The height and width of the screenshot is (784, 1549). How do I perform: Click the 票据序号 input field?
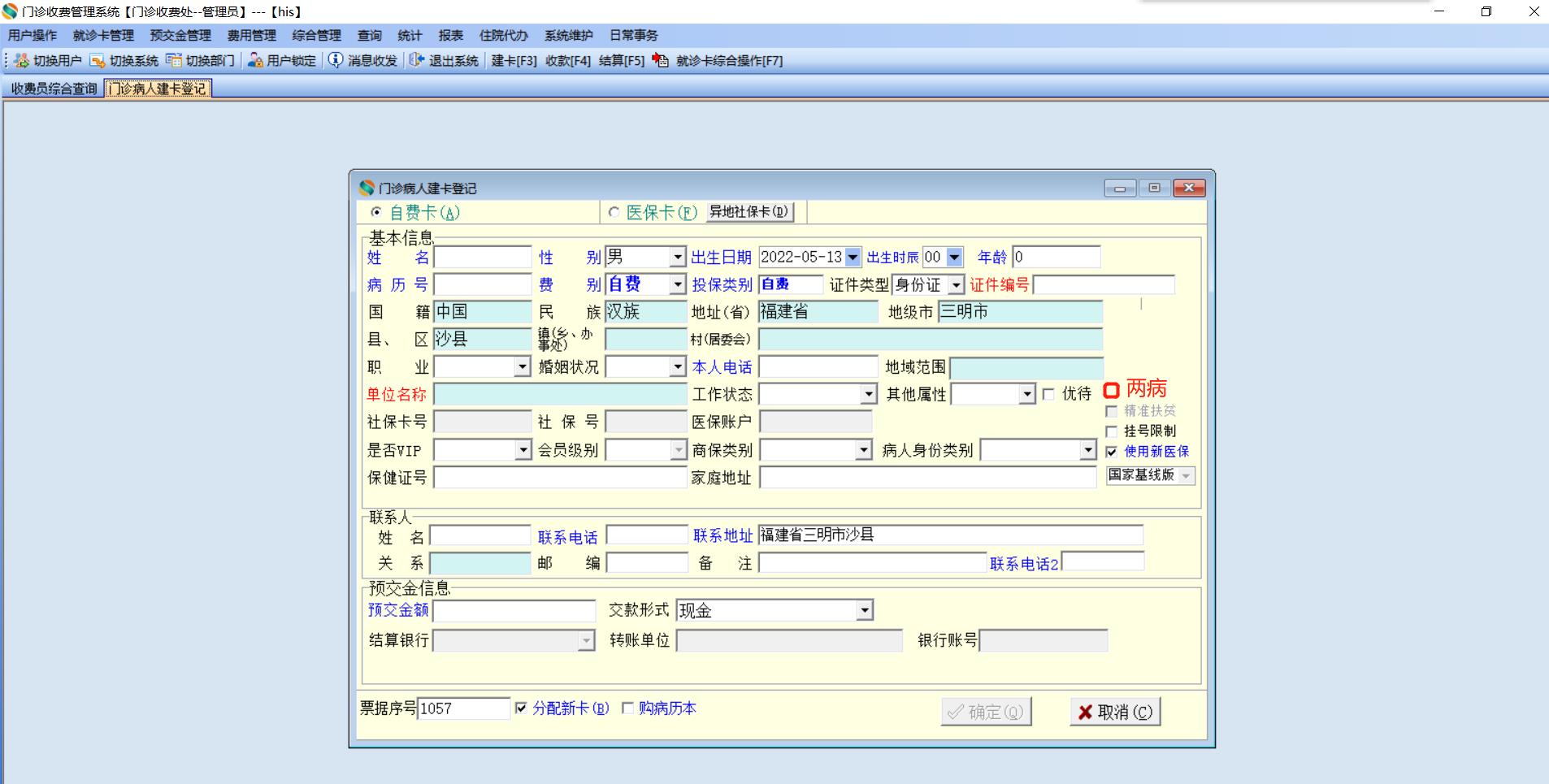click(x=464, y=708)
